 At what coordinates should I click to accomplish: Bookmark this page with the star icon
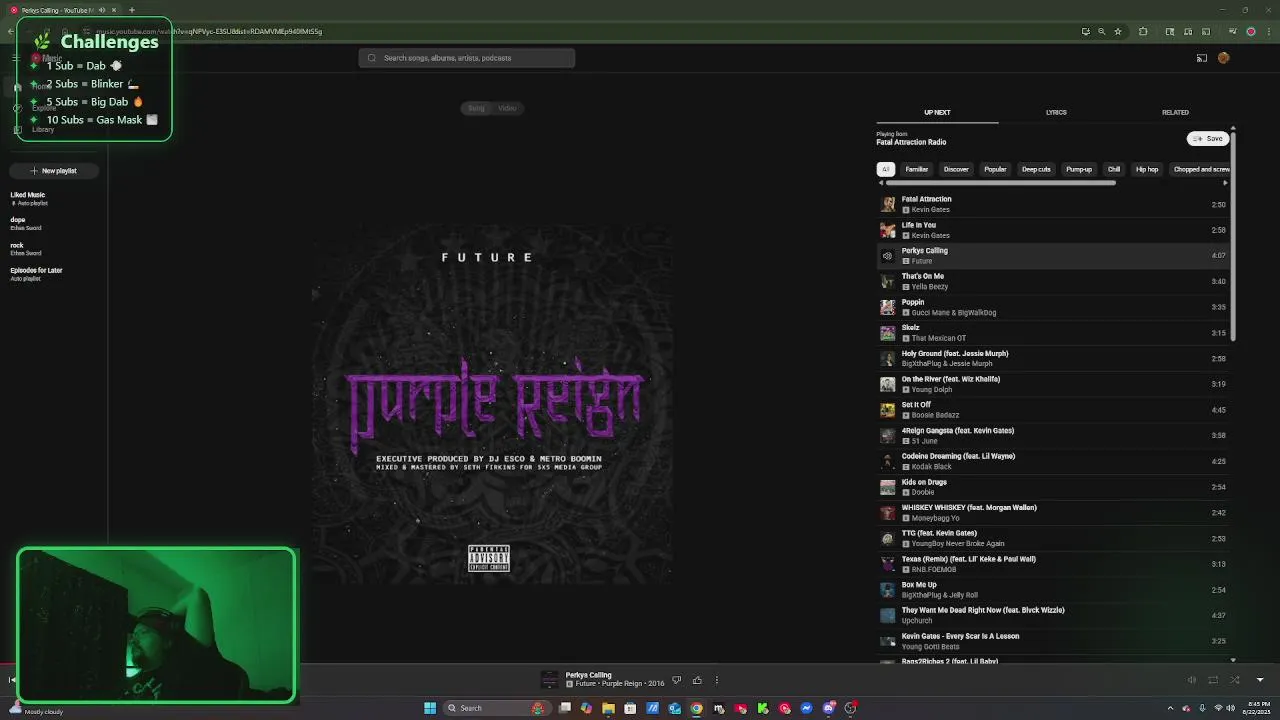(x=1118, y=31)
